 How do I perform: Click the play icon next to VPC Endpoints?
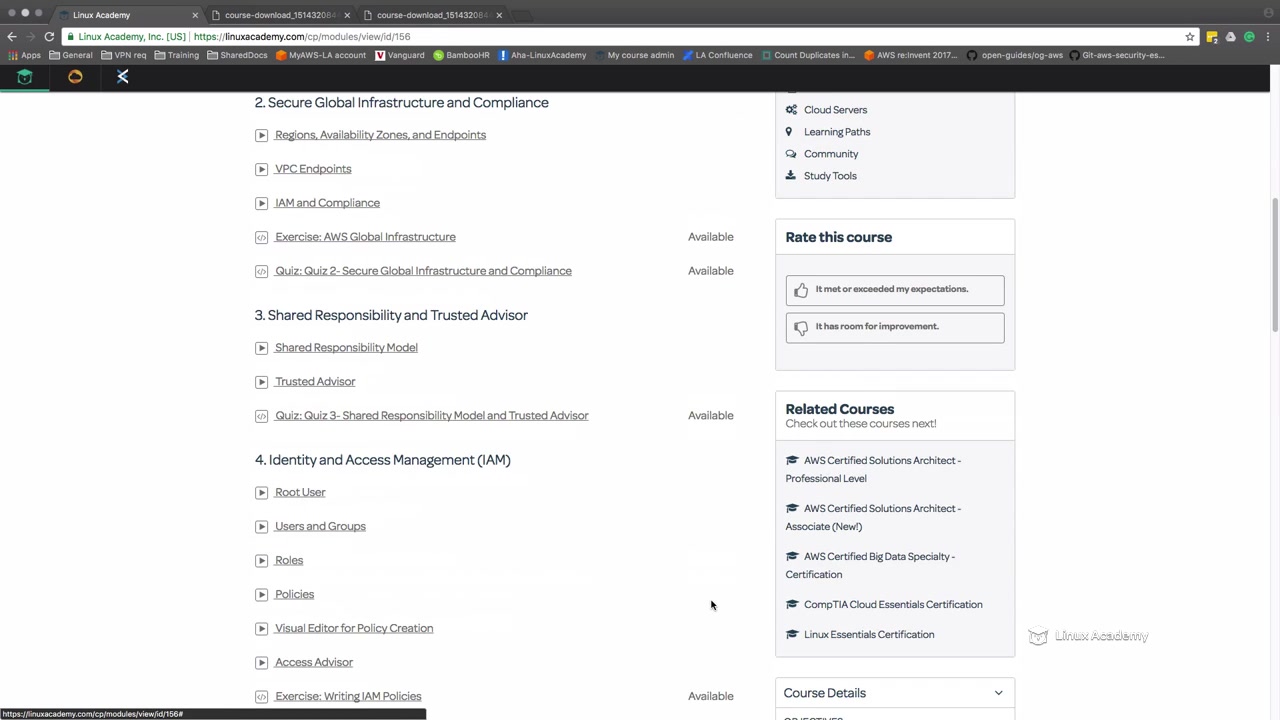tap(261, 169)
